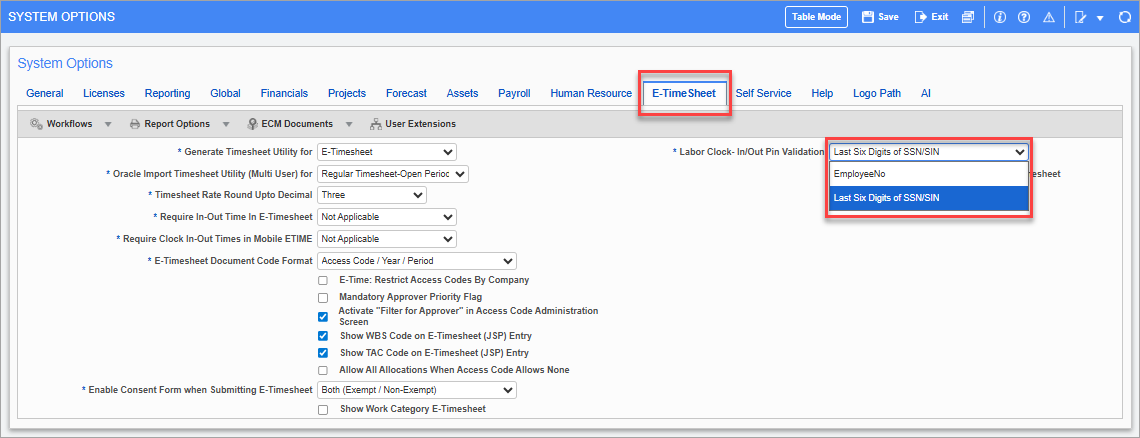This screenshot has height=438, width=1140.
Task: Click ECM Documents in the toolbar
Action: coord(289,124)
